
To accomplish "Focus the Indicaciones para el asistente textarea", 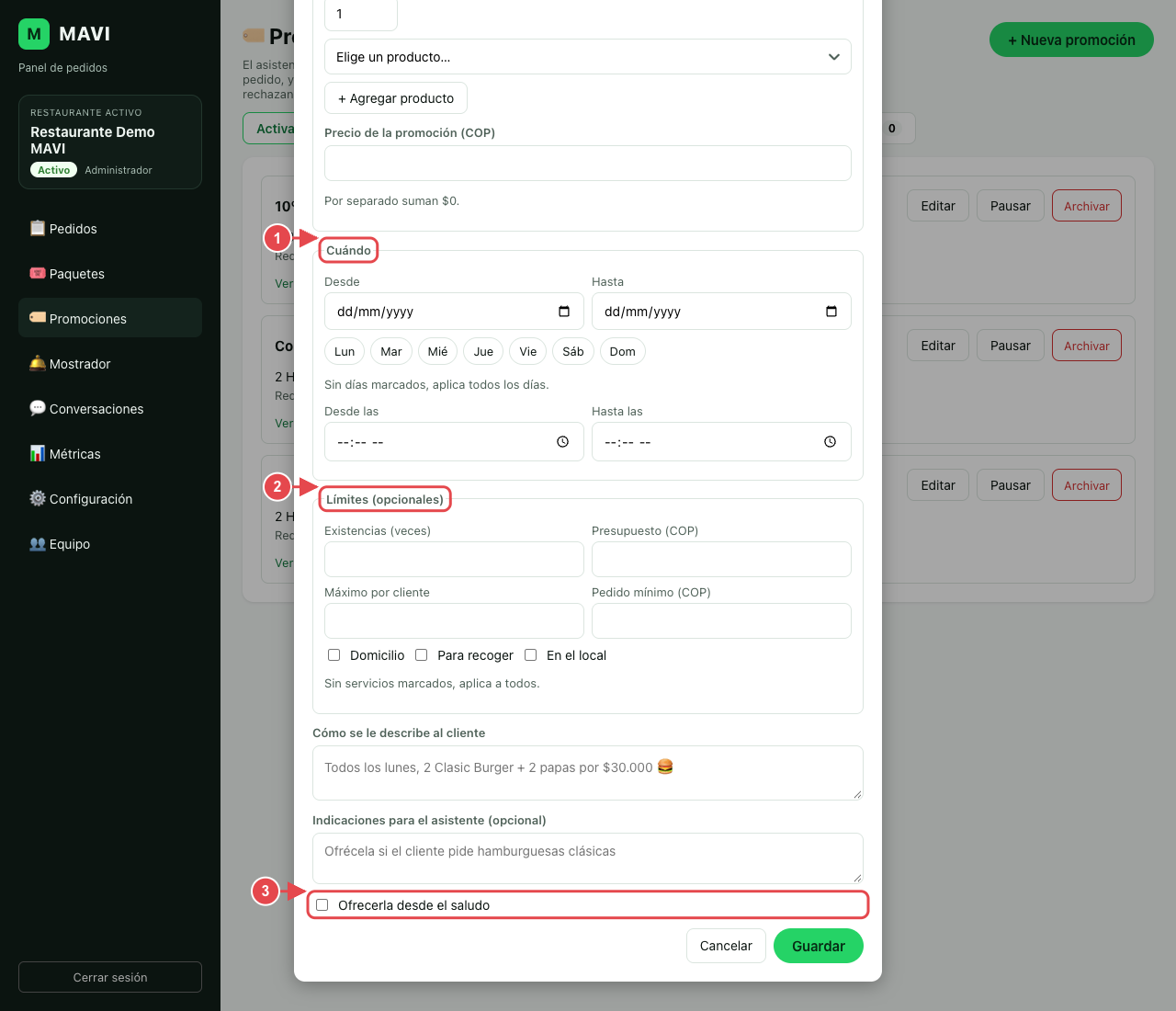I will coord(588,858).
